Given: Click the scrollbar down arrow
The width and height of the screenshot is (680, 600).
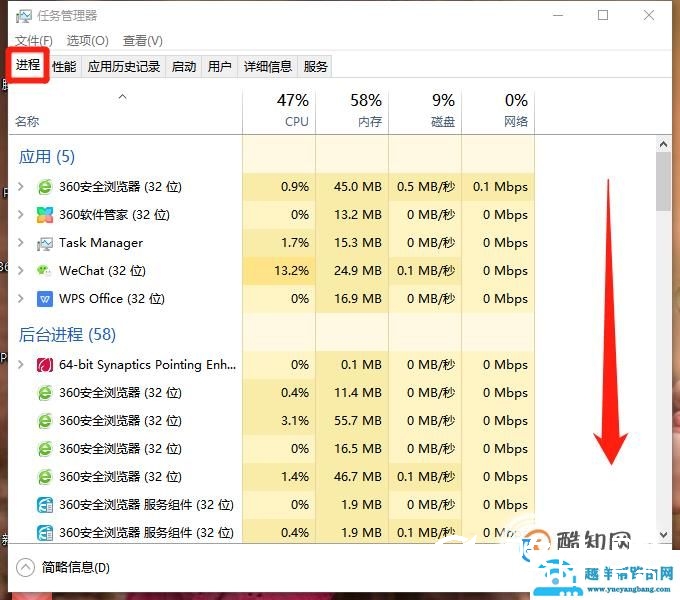Looking at the screenshot, I should click(663, 535).
